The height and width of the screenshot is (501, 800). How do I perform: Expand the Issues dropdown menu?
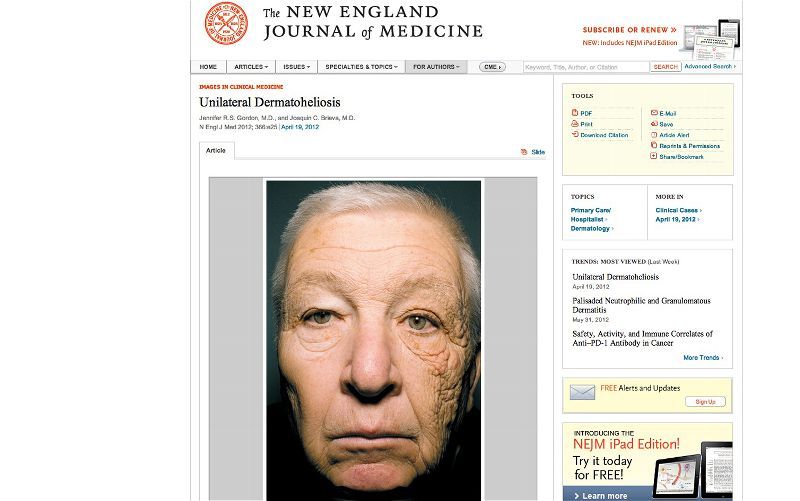pyautogui.click(x=296, y=67)
